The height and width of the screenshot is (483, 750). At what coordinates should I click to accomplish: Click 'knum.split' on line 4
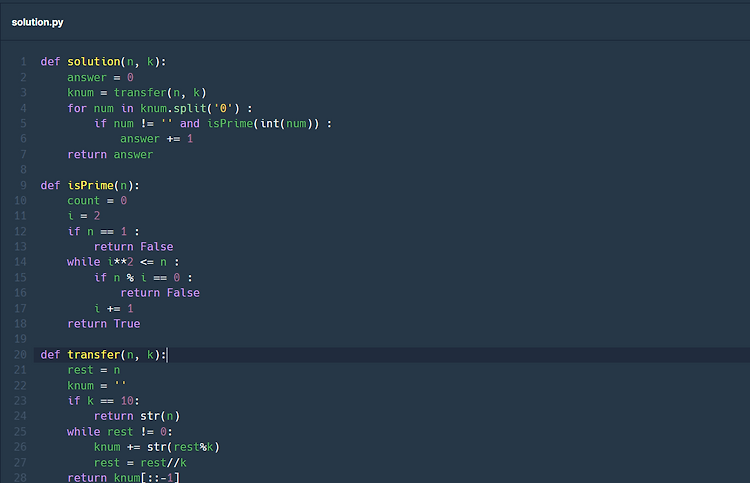(x=173, y=108)
